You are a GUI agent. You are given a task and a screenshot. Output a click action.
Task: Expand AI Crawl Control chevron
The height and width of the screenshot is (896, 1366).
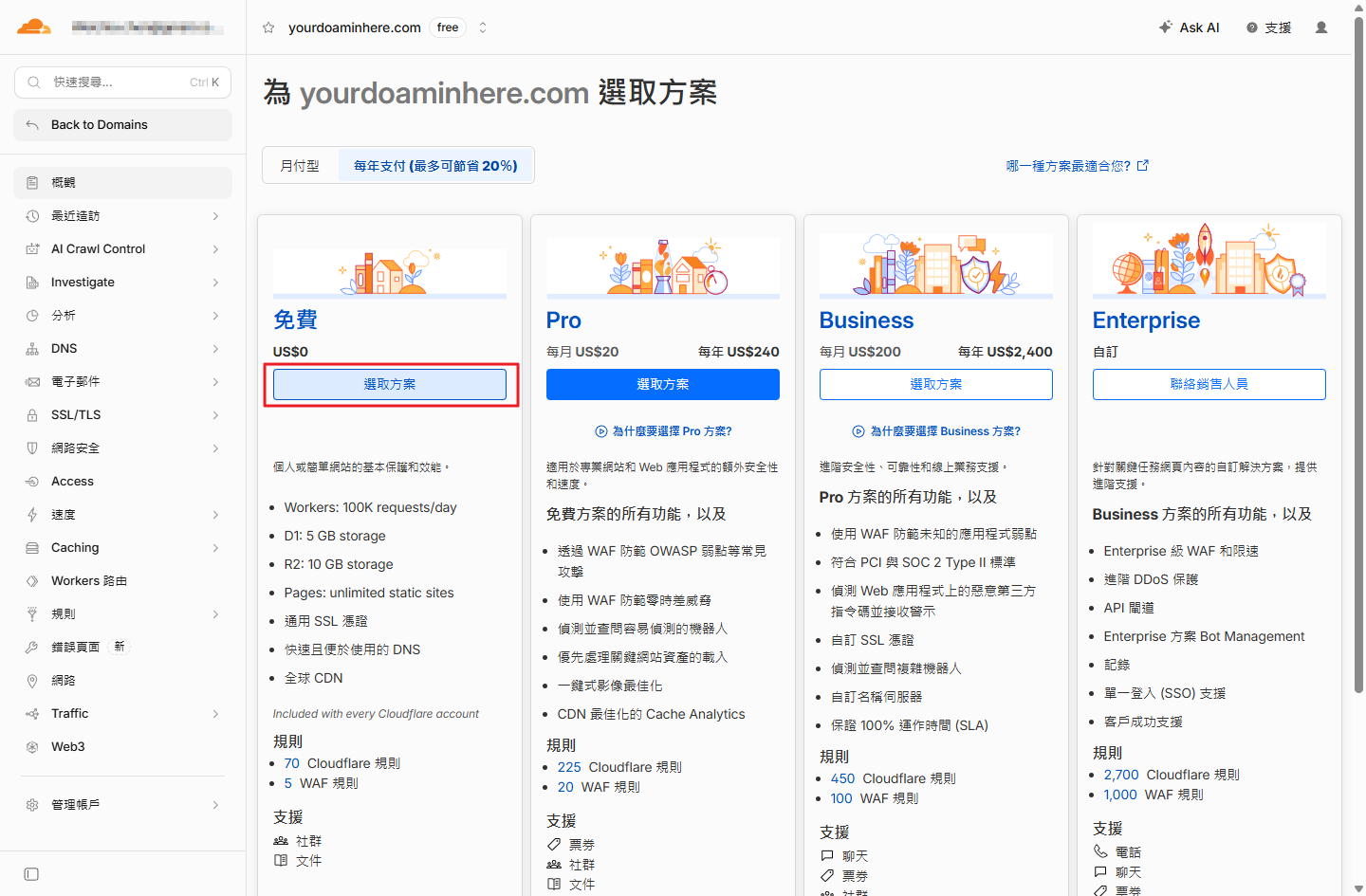(x=215, y=249)
